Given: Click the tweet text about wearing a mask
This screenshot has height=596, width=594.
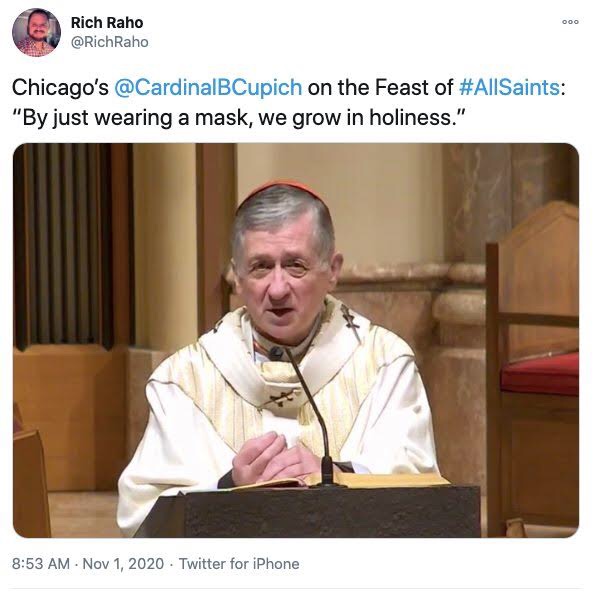Looking at the screenshot, I should (x=239, y=117).
